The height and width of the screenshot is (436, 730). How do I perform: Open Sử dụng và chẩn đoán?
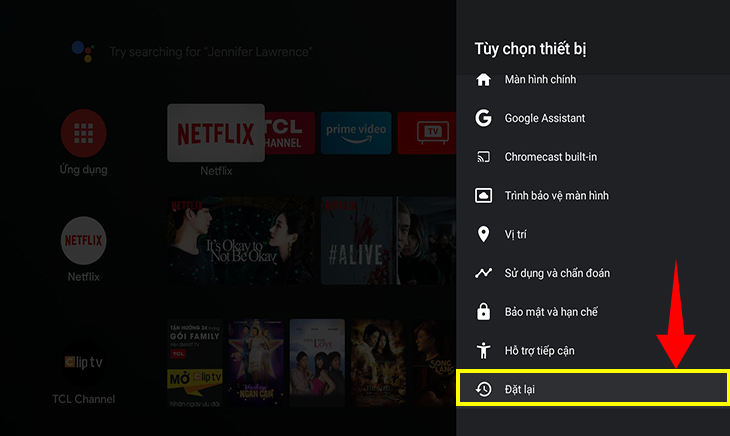pyautogui.click(x=557, y=273)
